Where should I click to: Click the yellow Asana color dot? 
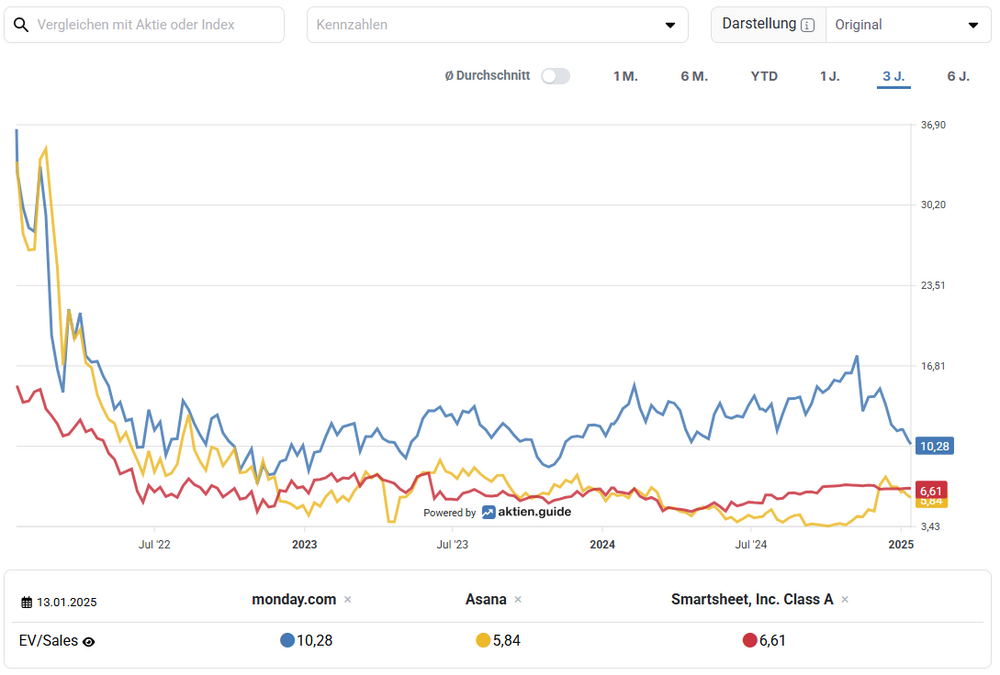tap(483, 641)
